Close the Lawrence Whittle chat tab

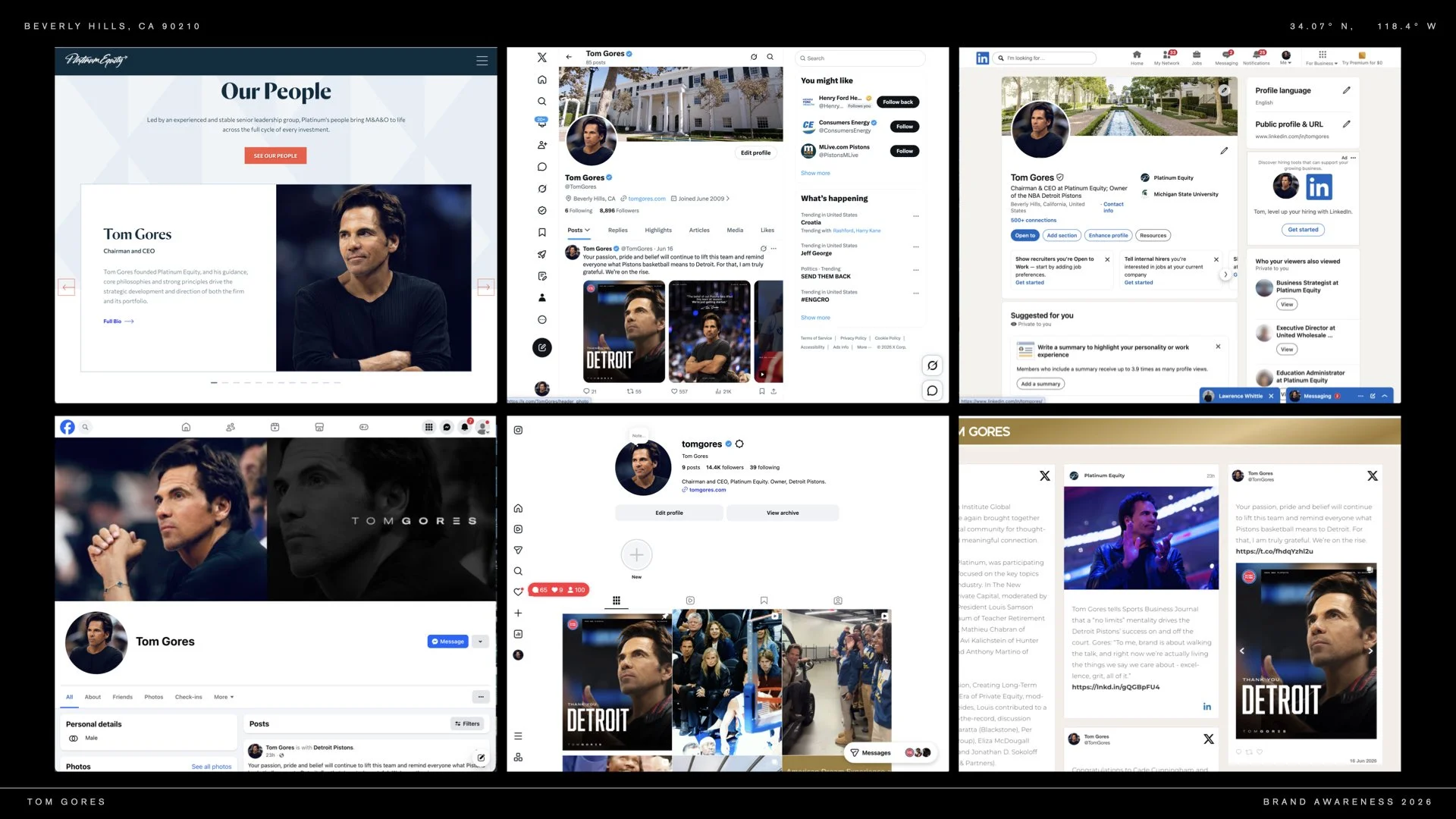point(1271,396)
